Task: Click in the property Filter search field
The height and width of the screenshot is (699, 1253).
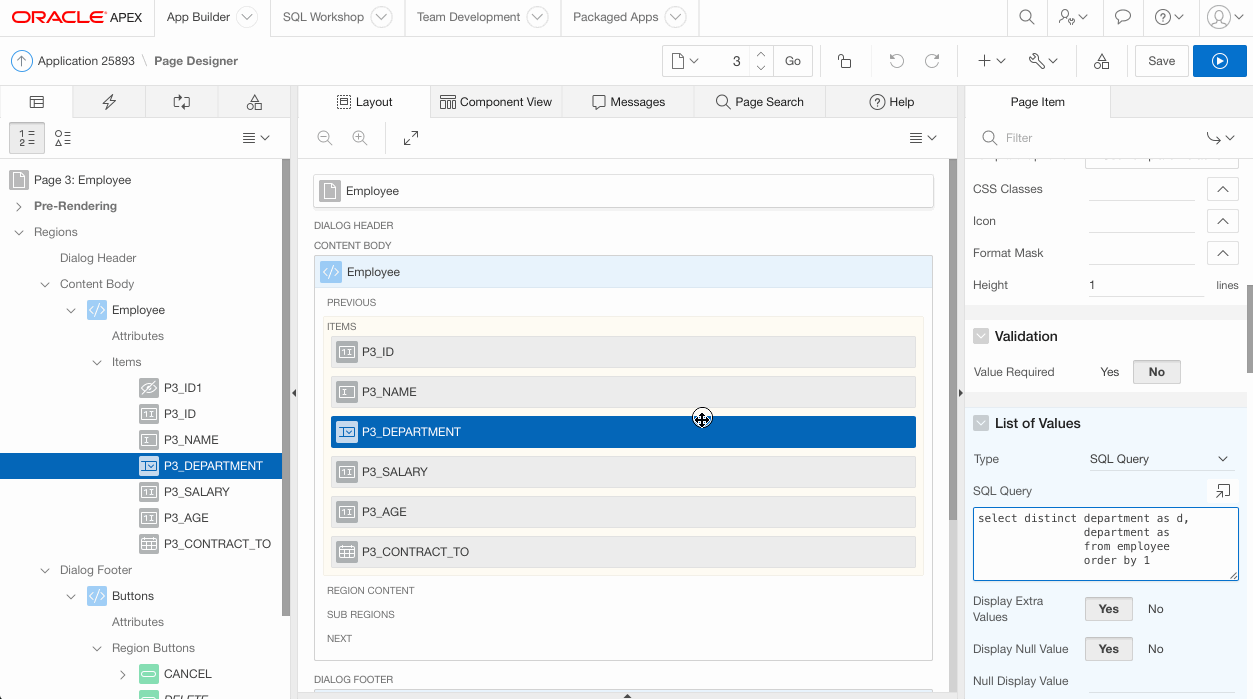Action: point(1090,138)
